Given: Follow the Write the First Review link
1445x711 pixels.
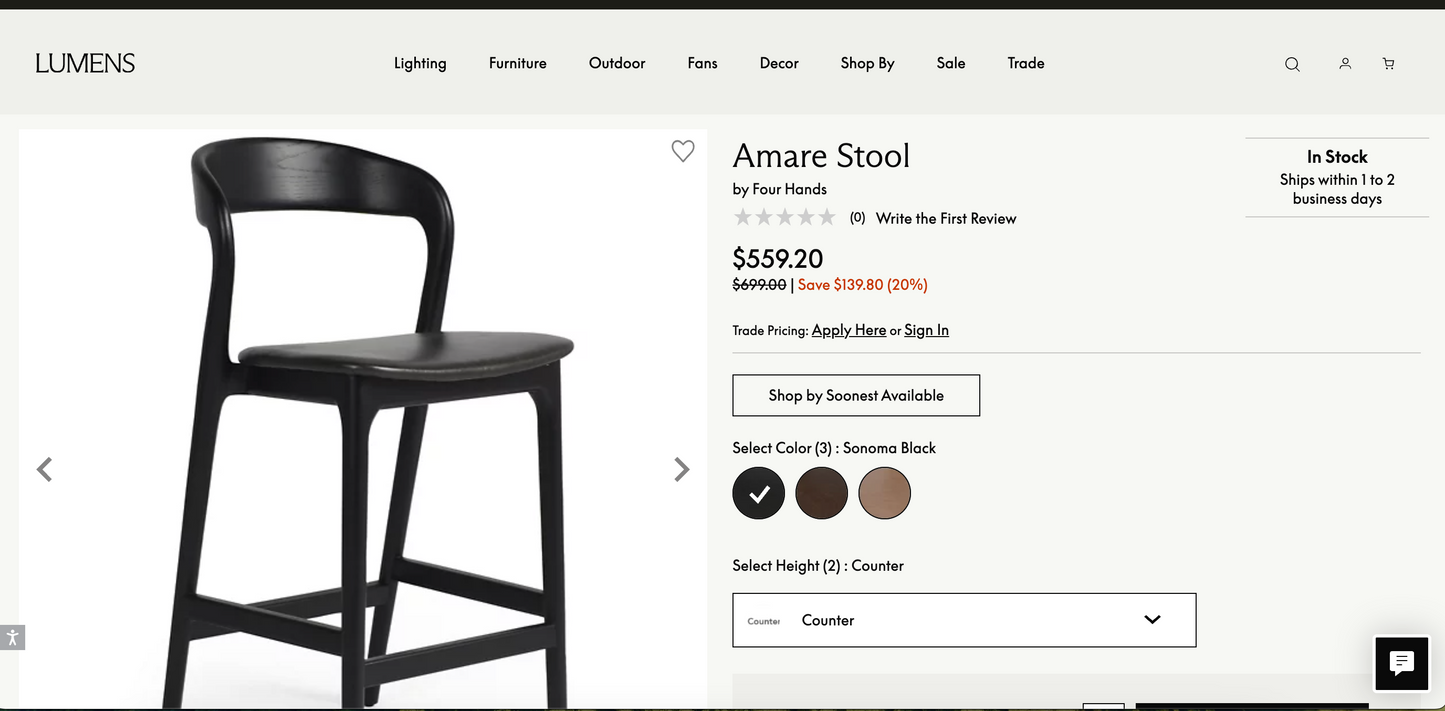Looking at the screenshot, I should pos(946,218).
